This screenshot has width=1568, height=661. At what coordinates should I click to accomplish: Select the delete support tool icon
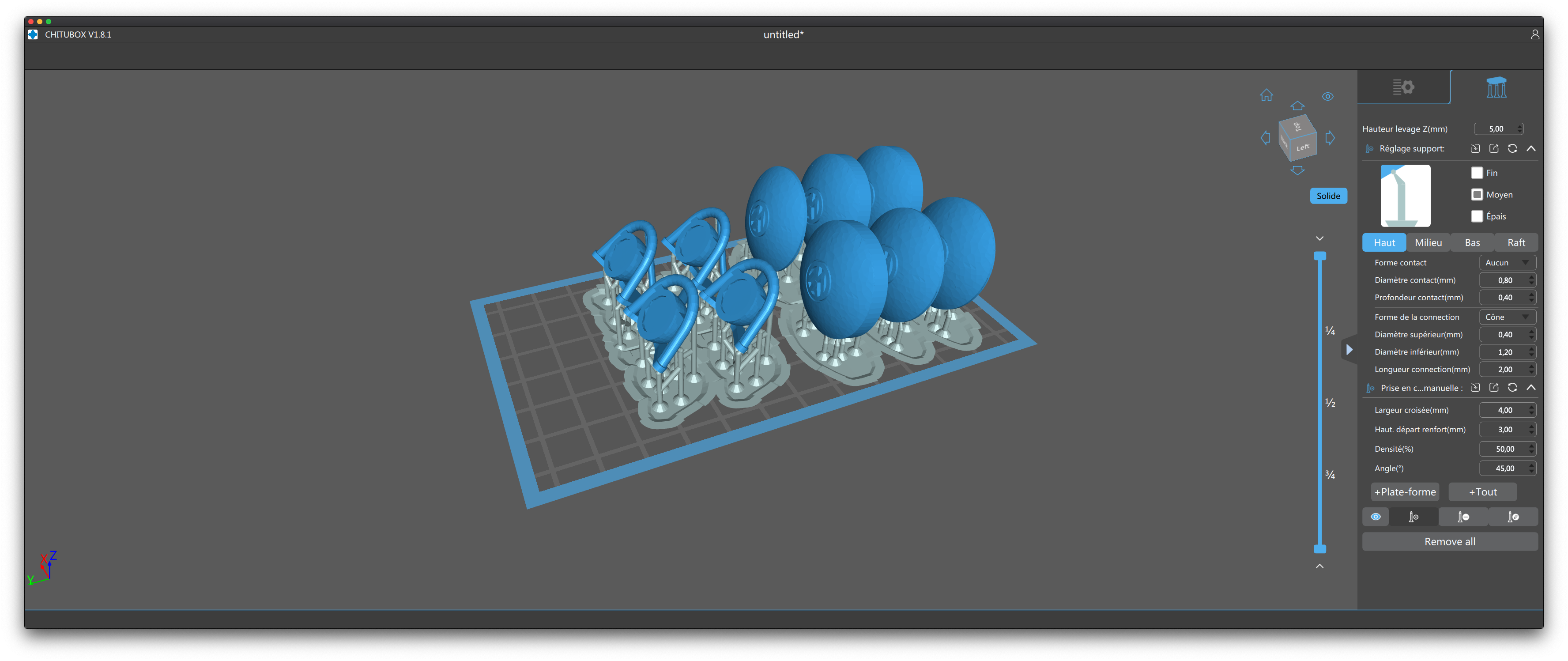pos(1463,517)
